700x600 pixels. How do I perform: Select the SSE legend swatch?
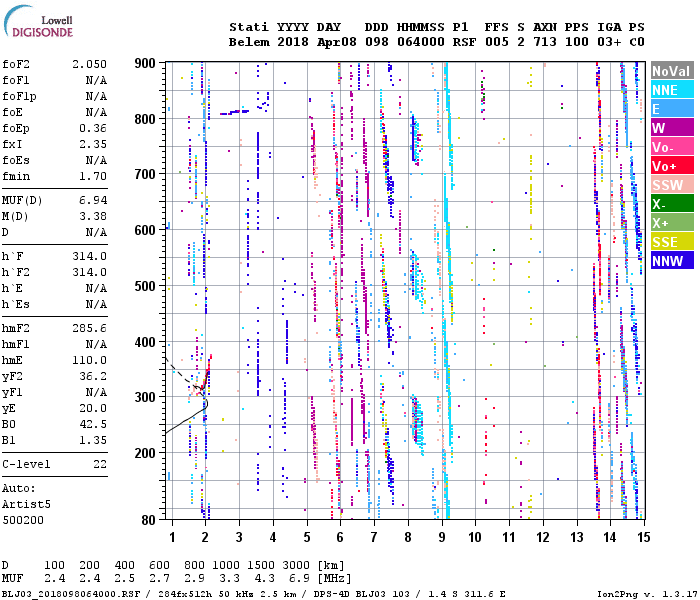click(x=672, y=242)
